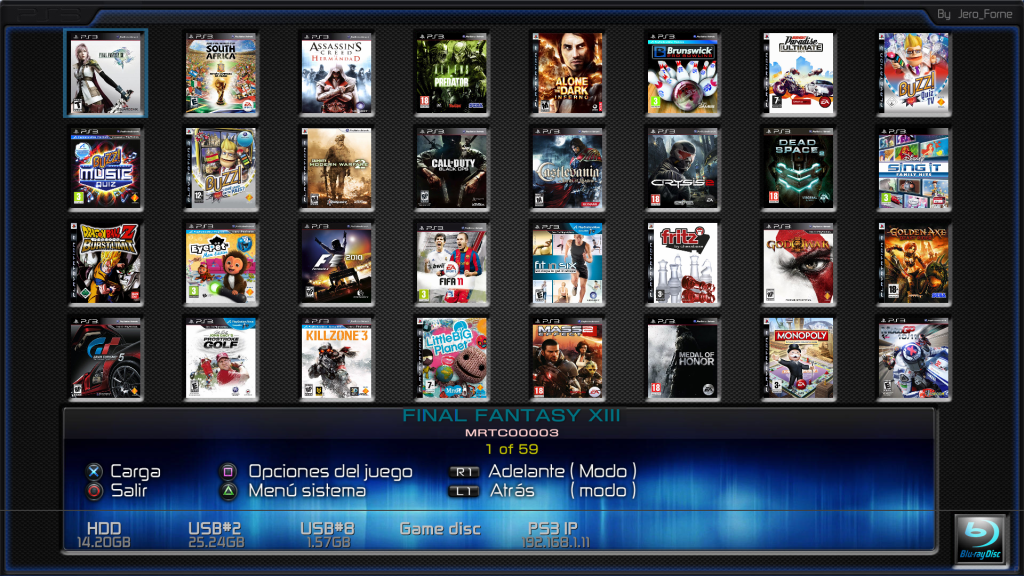Select the Final Fantasy XIII game cover
Image resolution: width=1024 pixels, height=576 pixels.
106,73
